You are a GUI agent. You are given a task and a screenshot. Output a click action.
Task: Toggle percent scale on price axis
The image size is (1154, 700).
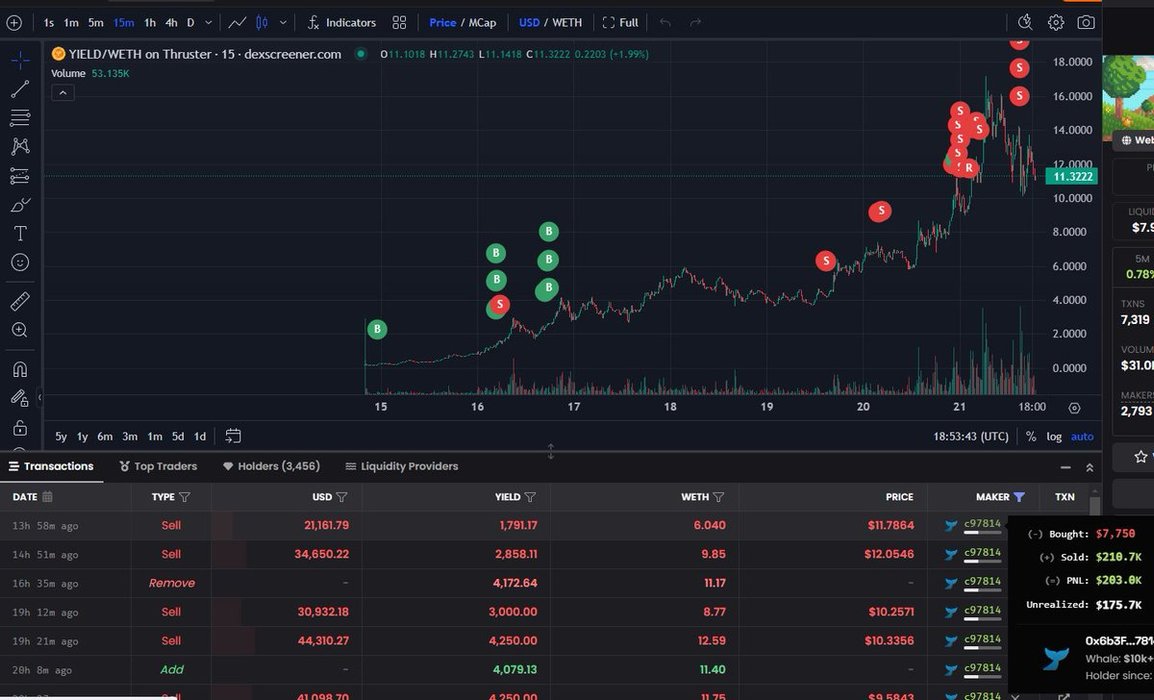coord(1031,436)
